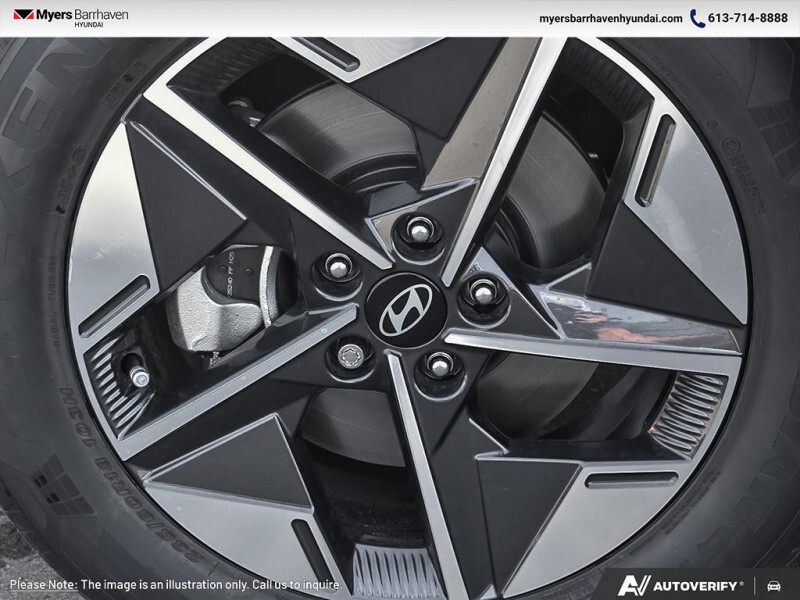Image resolution: width=800 pixels, height=600 pixels.
Task: Click the top header bar strip
Action: [400, 17]
